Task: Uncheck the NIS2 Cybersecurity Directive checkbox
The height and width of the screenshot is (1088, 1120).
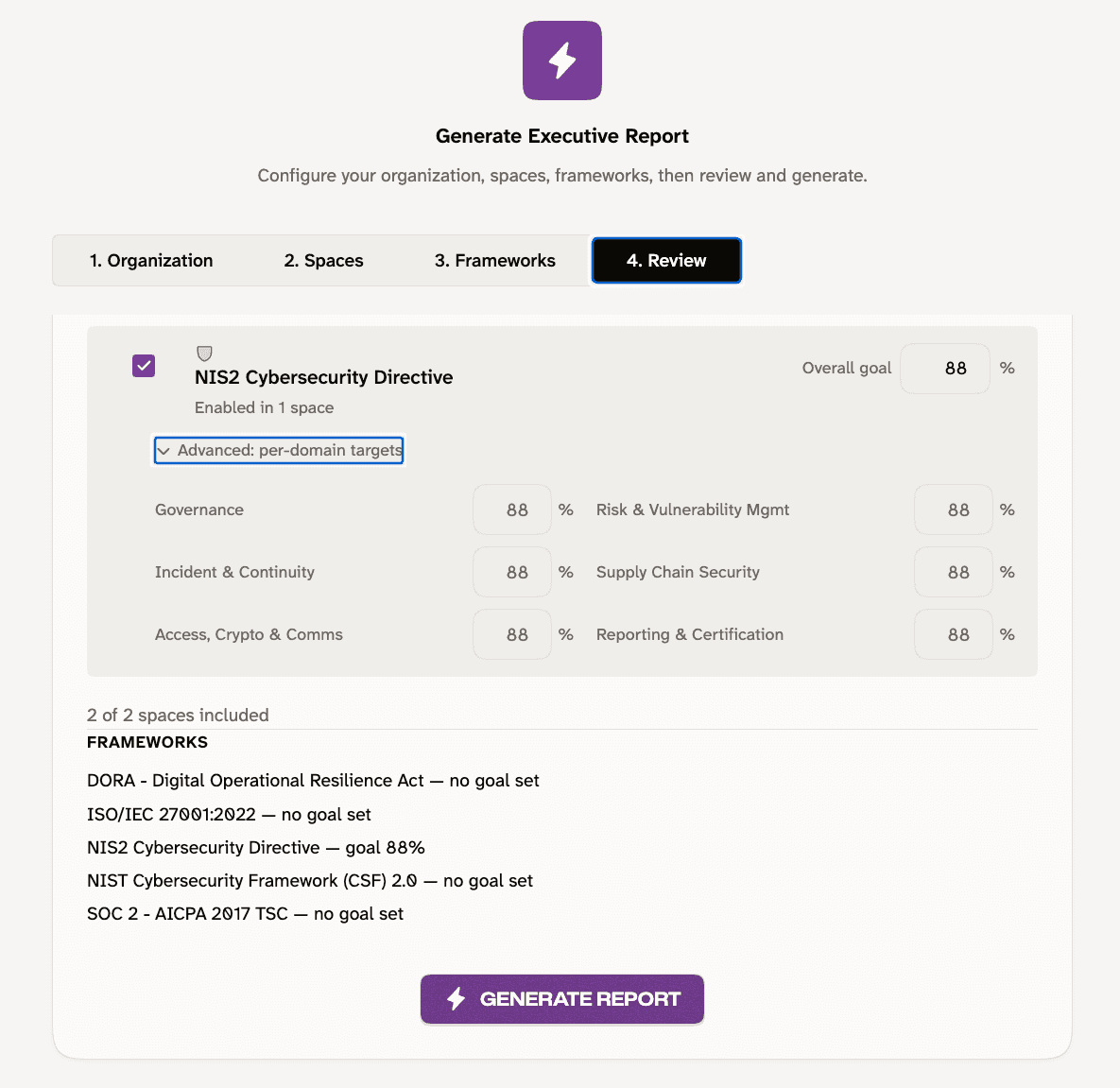Action: click(x=144, y=366)
